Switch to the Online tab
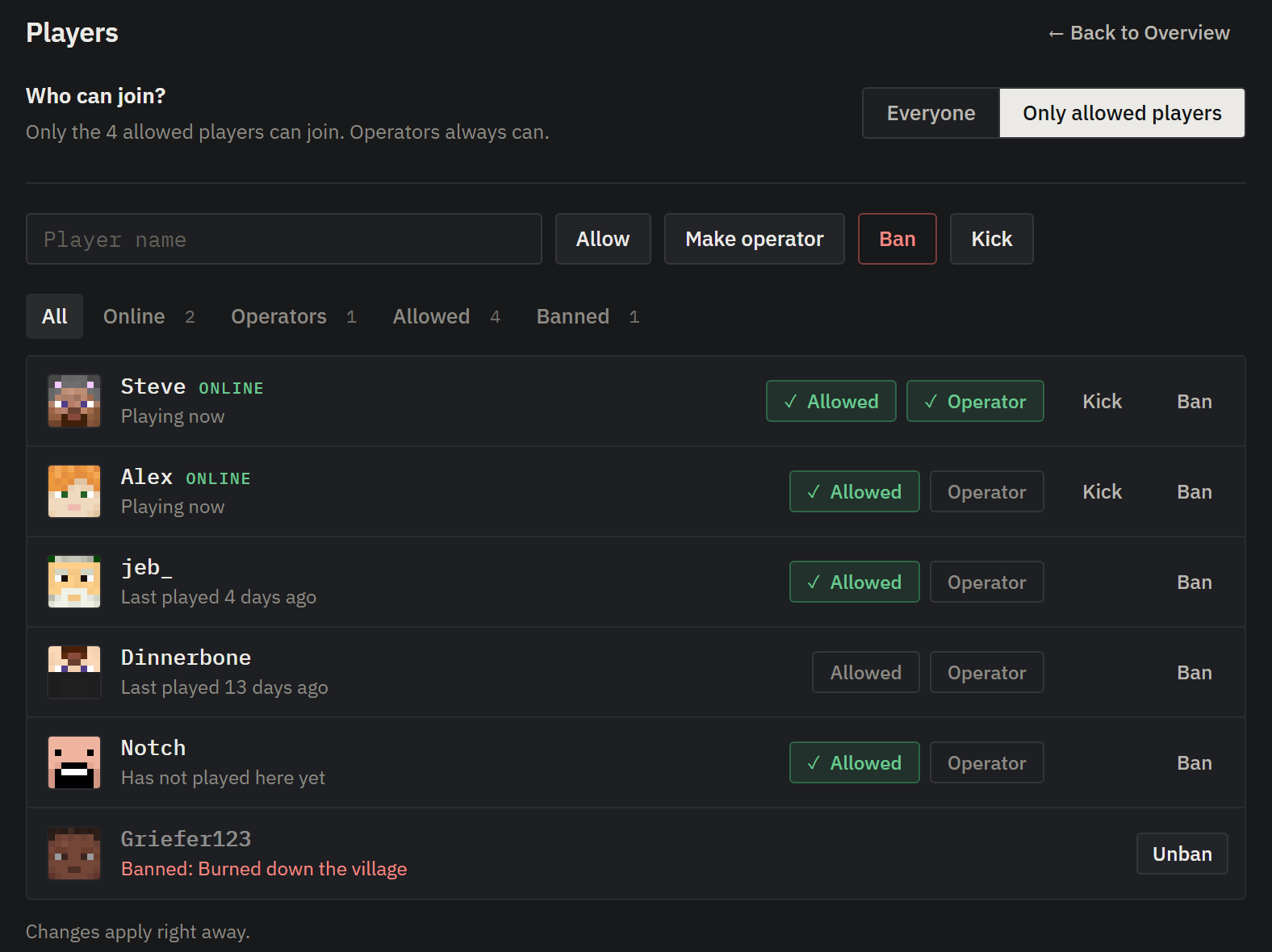Viewport: 1272px width, 952px height. pyautogui.click(x=149, y=316)
